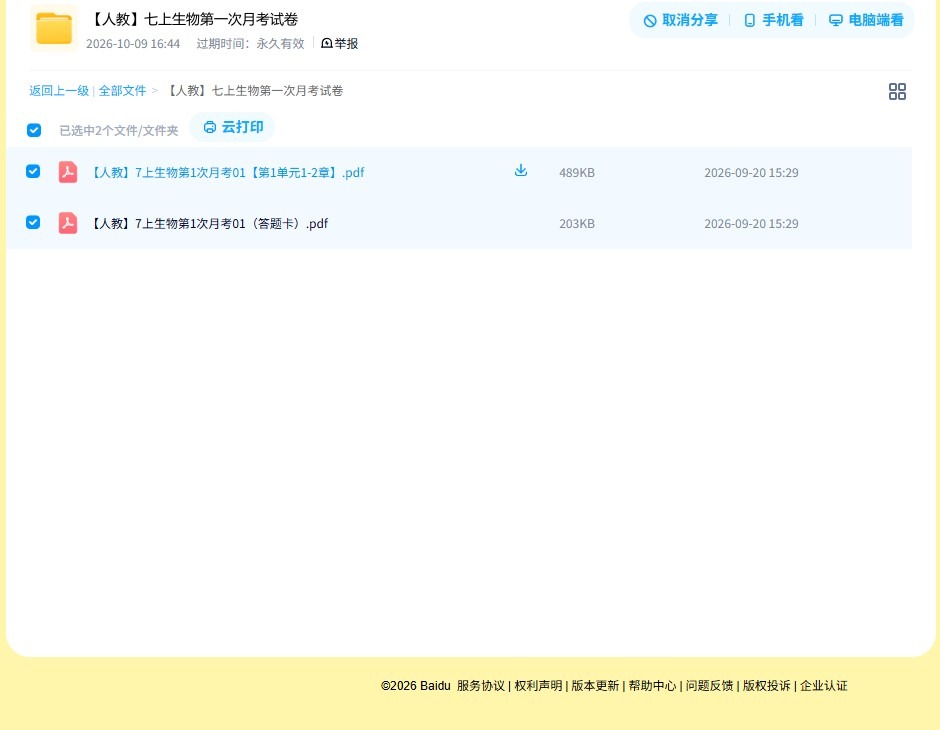Click the share title 【人教】七上生物第一次月考试卷
The image size is (940, 730).
(x=193, y=19)
